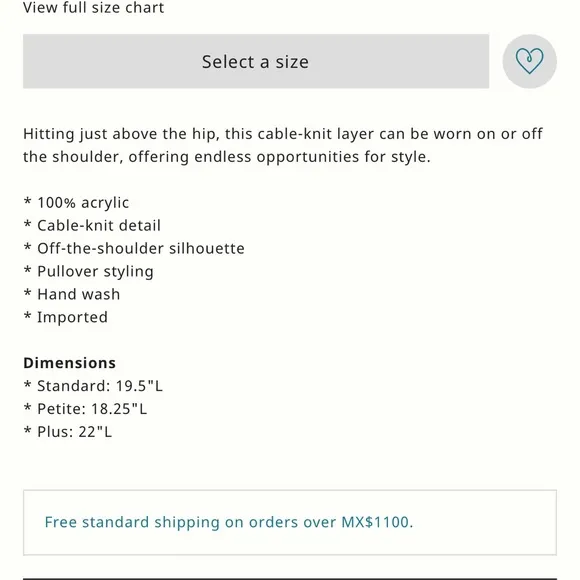
Task: Click the Select a size button
Action: [256, 61]
